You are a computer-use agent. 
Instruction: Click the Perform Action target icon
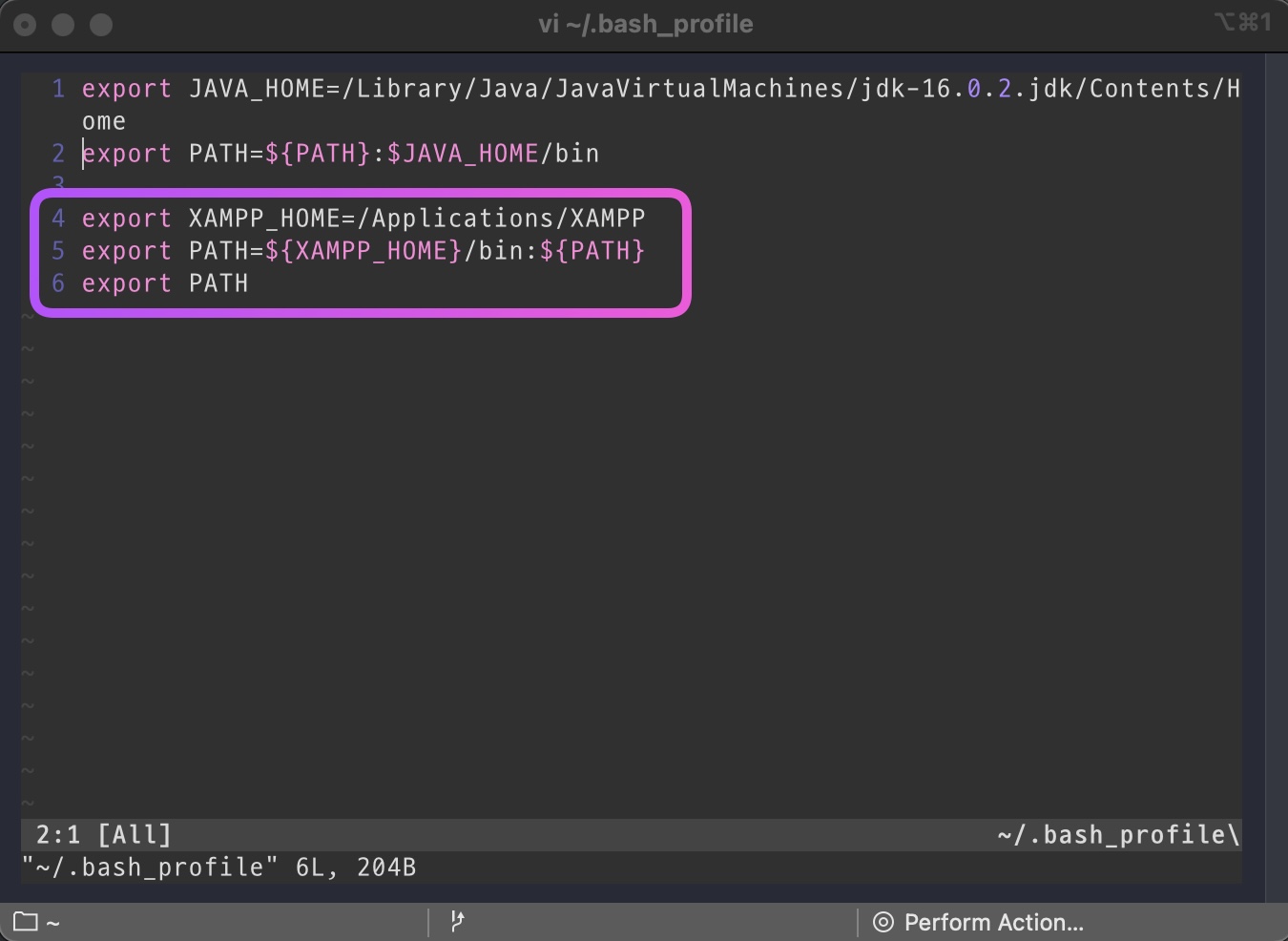coord(883,922)
